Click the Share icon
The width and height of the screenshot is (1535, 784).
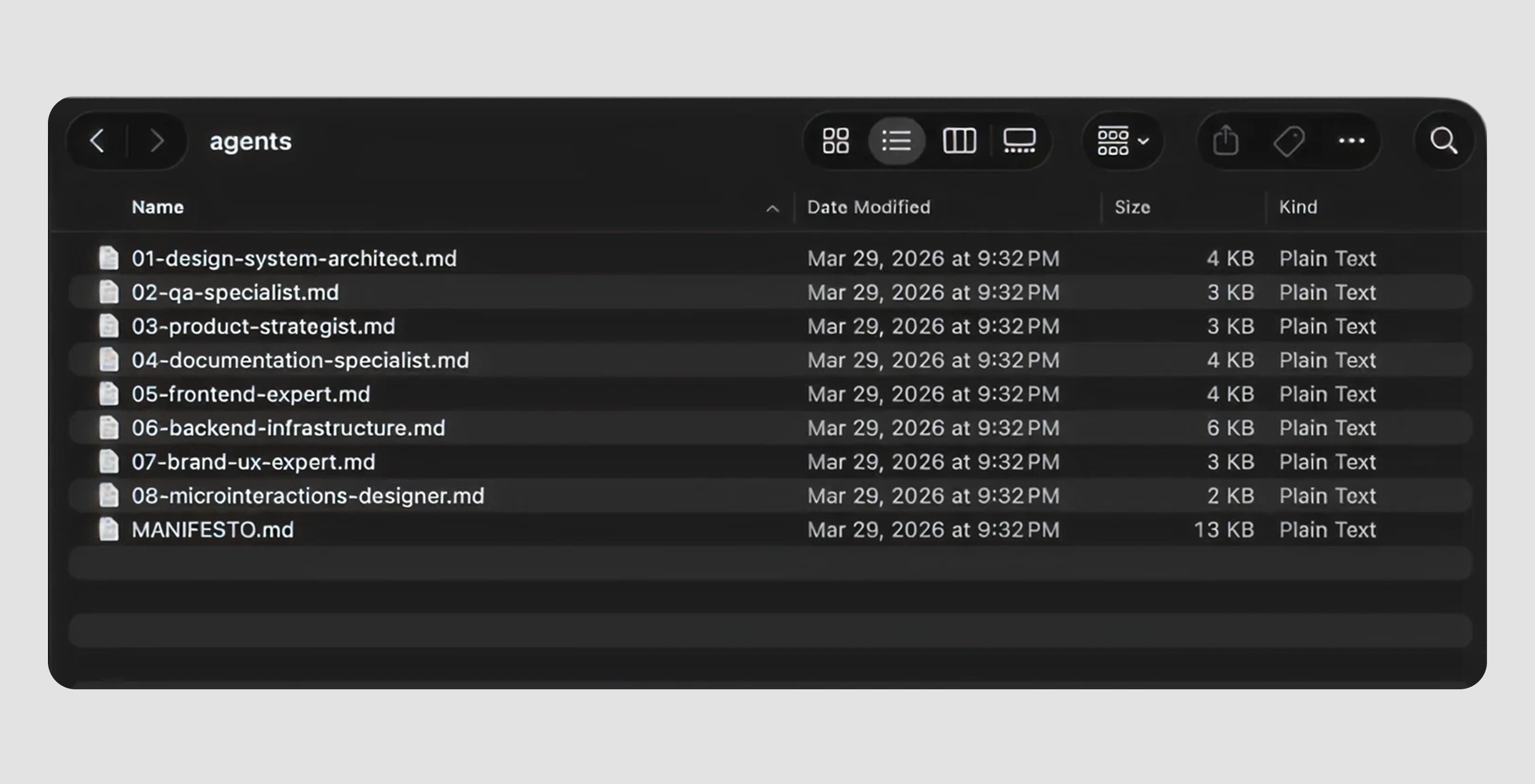1225,141
